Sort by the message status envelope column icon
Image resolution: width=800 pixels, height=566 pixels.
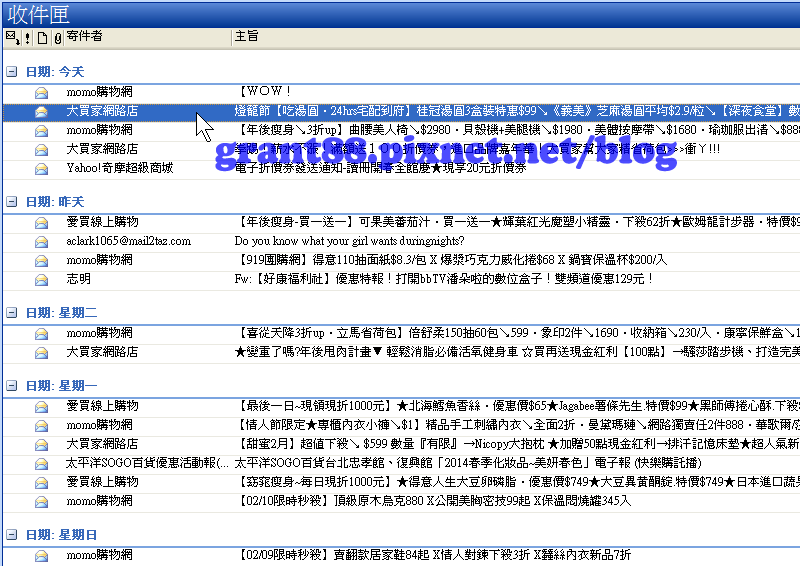(13, 37)
